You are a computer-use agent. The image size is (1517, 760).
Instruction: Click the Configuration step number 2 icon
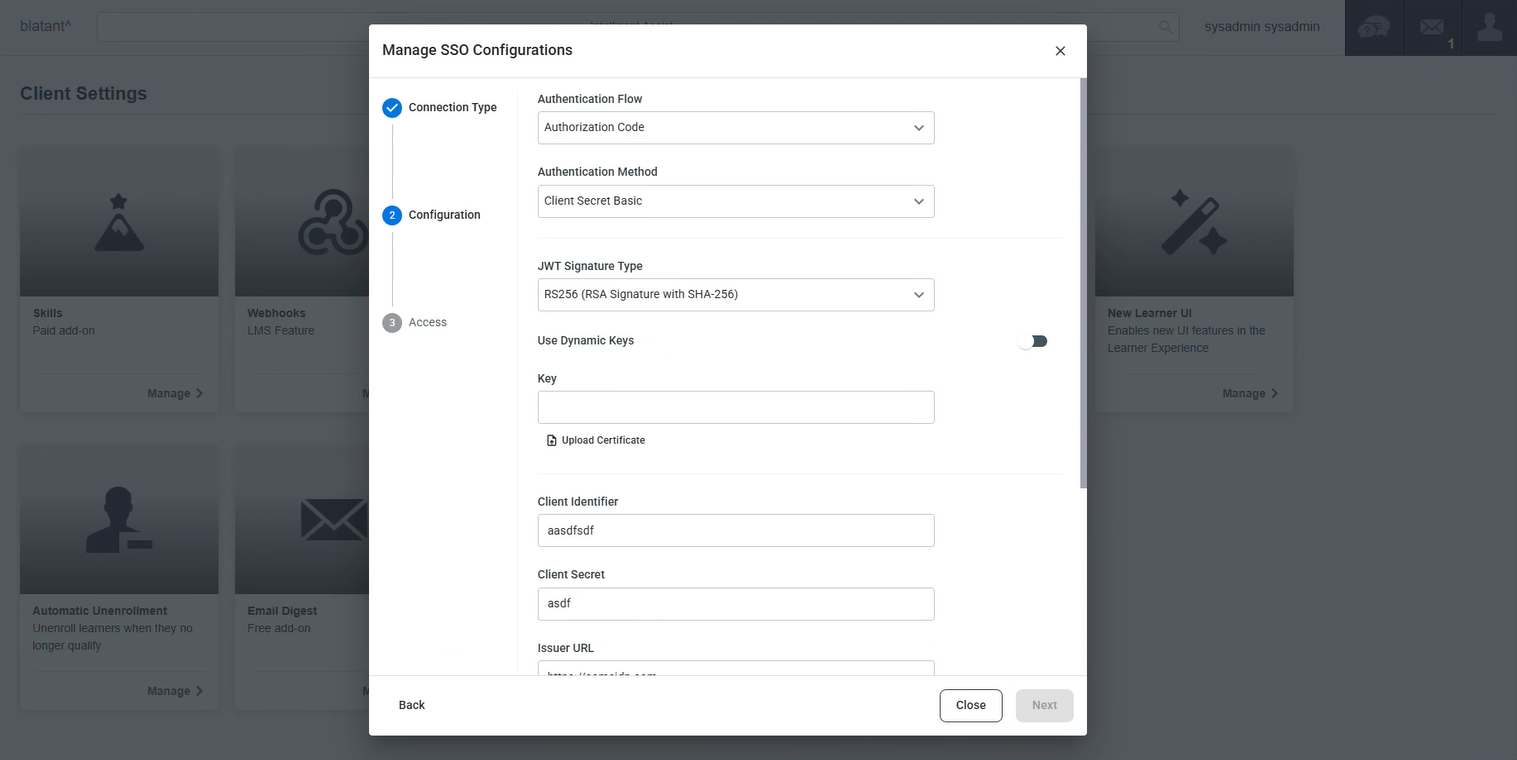[x=392, y=215]
